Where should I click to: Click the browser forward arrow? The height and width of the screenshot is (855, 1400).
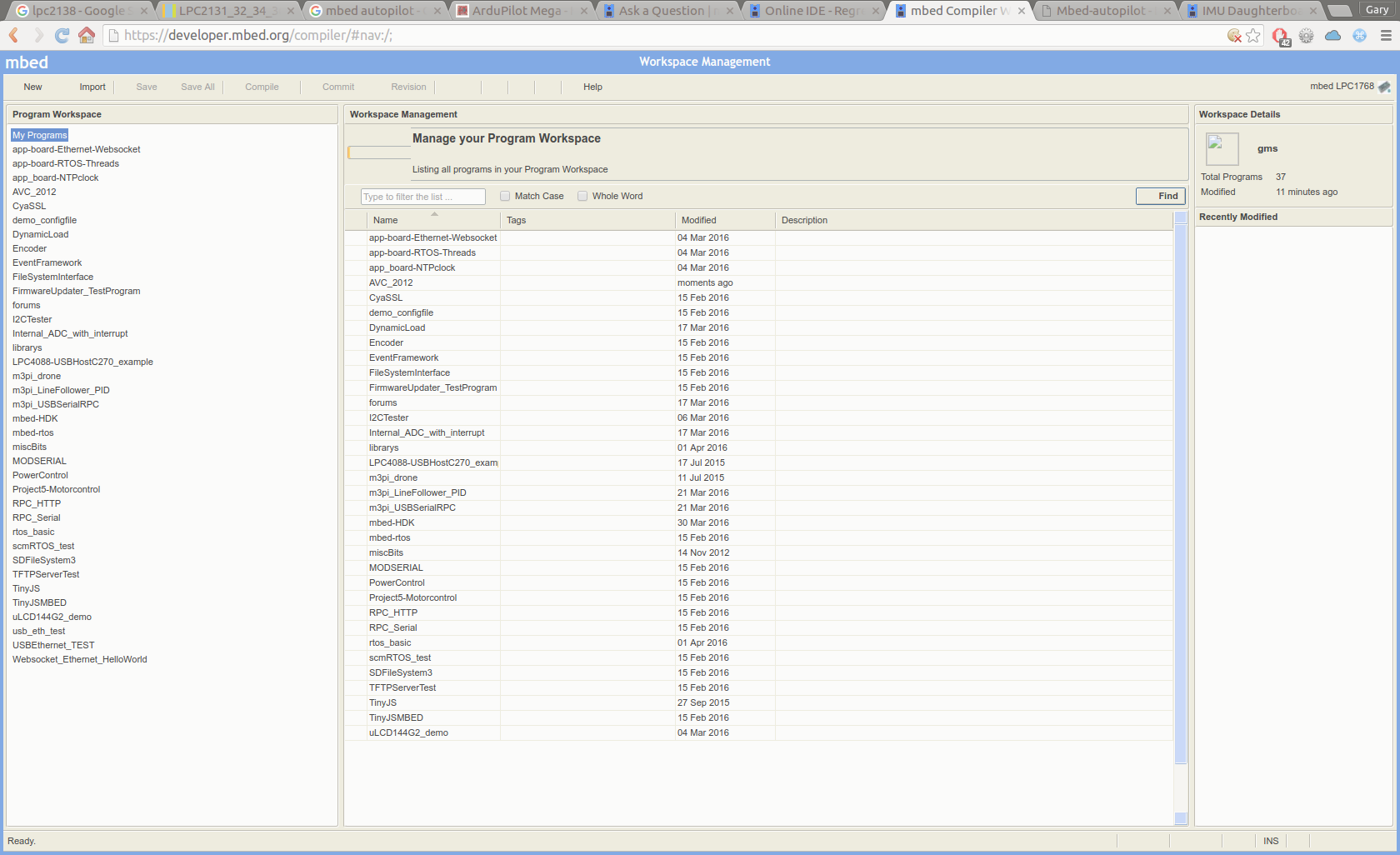[x=38, y=35]
